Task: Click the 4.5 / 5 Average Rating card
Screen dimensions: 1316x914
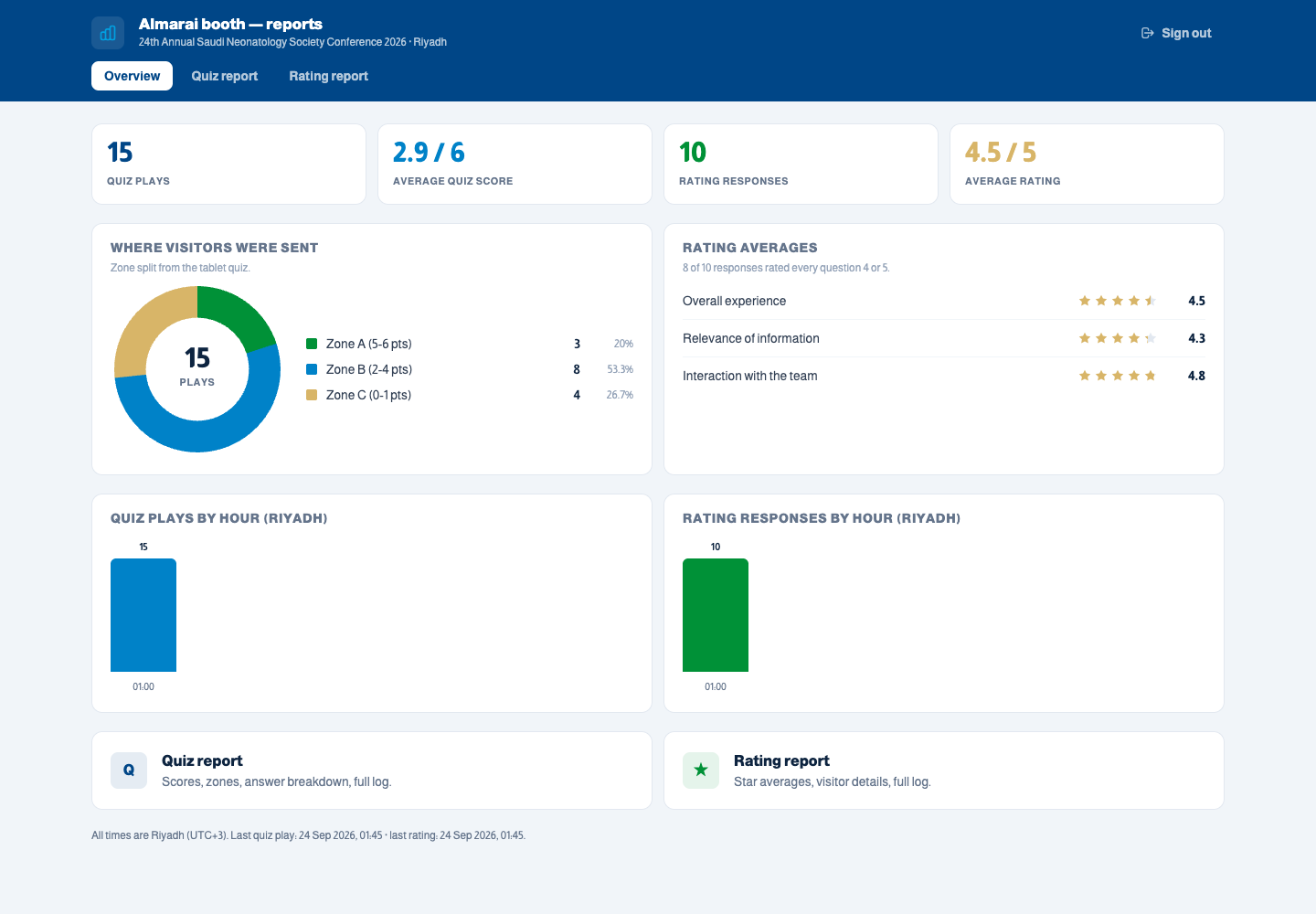Action: [1087, 165]
